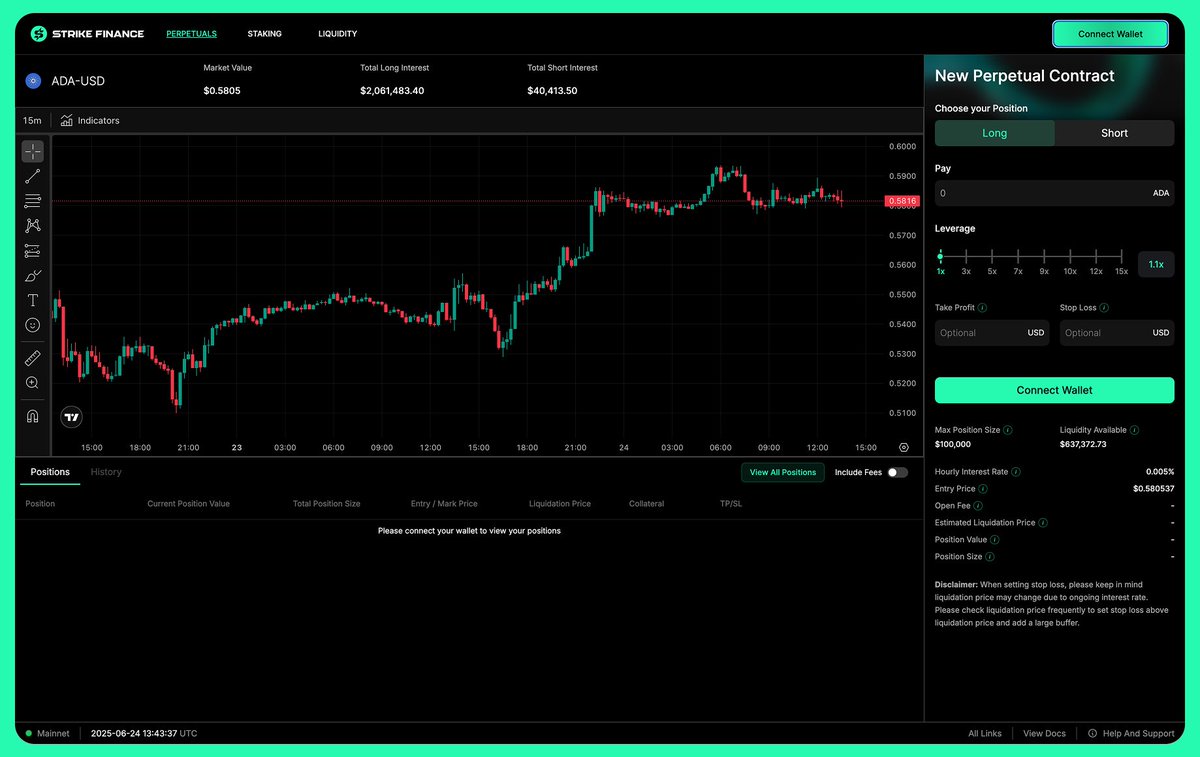Click the Pay amount input field
This screenshot has width=1200, height=757.
(x=1054, y=193)
